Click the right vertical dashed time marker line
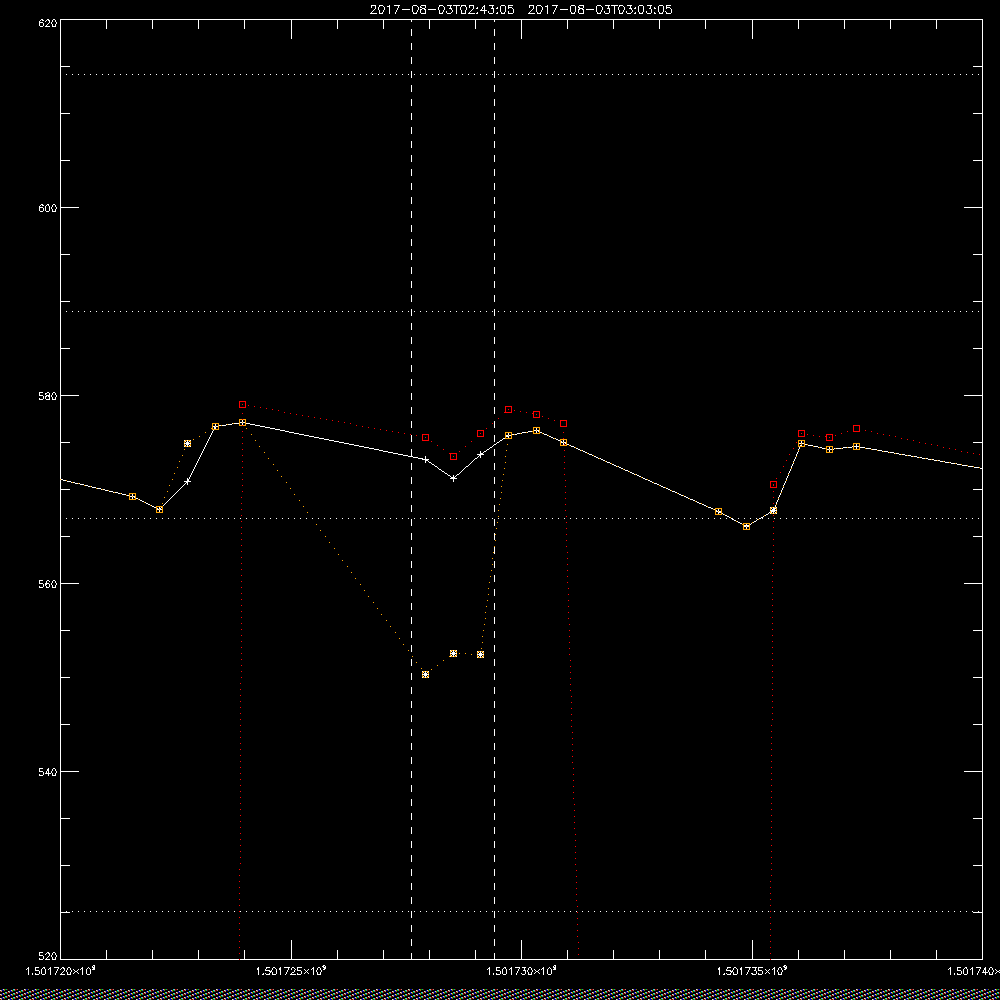1000x1000 pixels. (x=494, y=489)
